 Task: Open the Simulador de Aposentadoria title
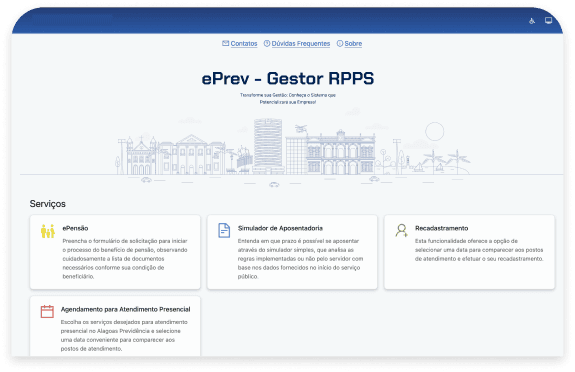pyautogui.click(x=280, y=228)
